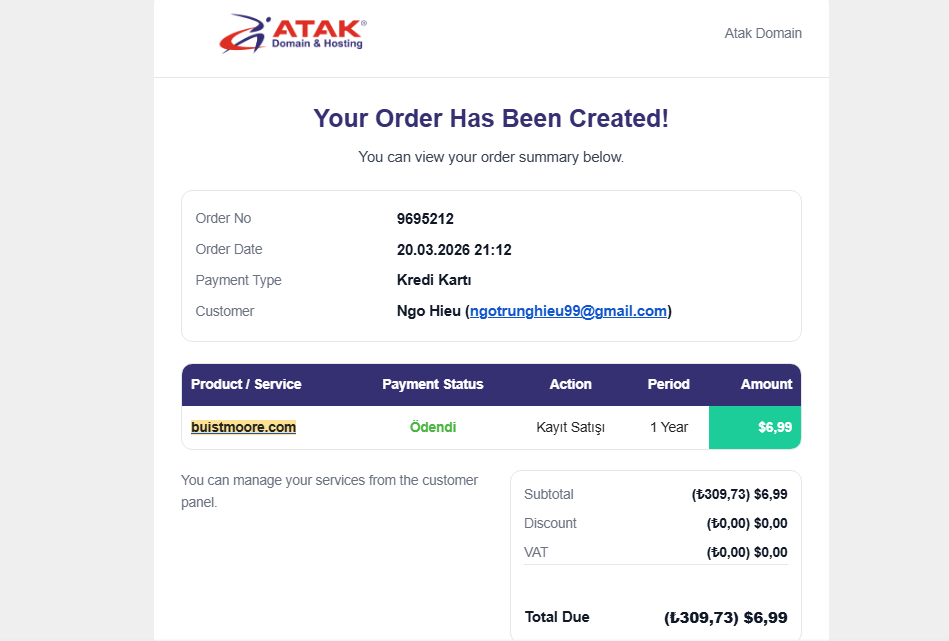Click the Kredi Kartı payment type
949x641 pixels.
pos(434,280)
